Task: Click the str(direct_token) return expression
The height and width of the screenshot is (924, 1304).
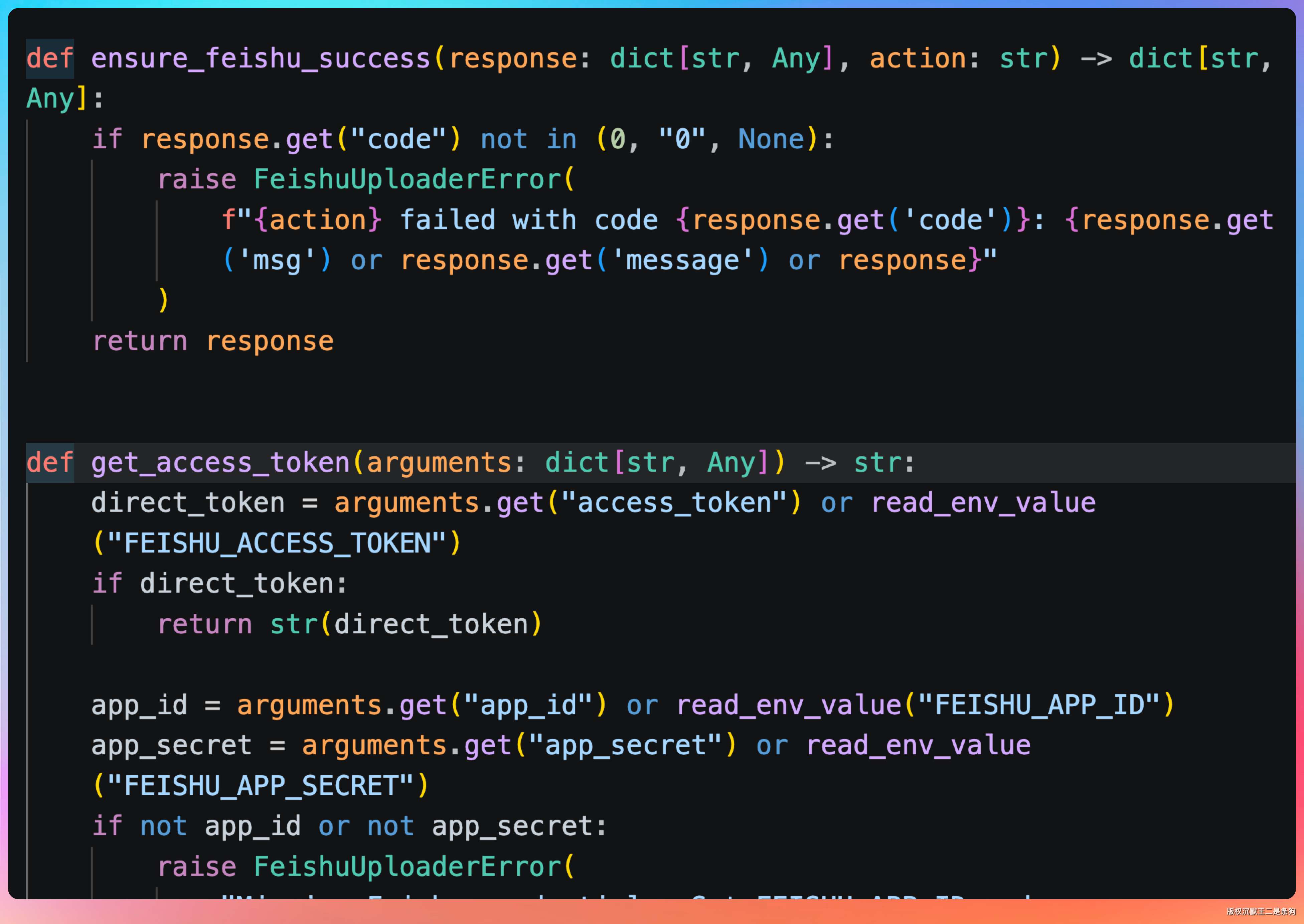Action: (405, 624)
